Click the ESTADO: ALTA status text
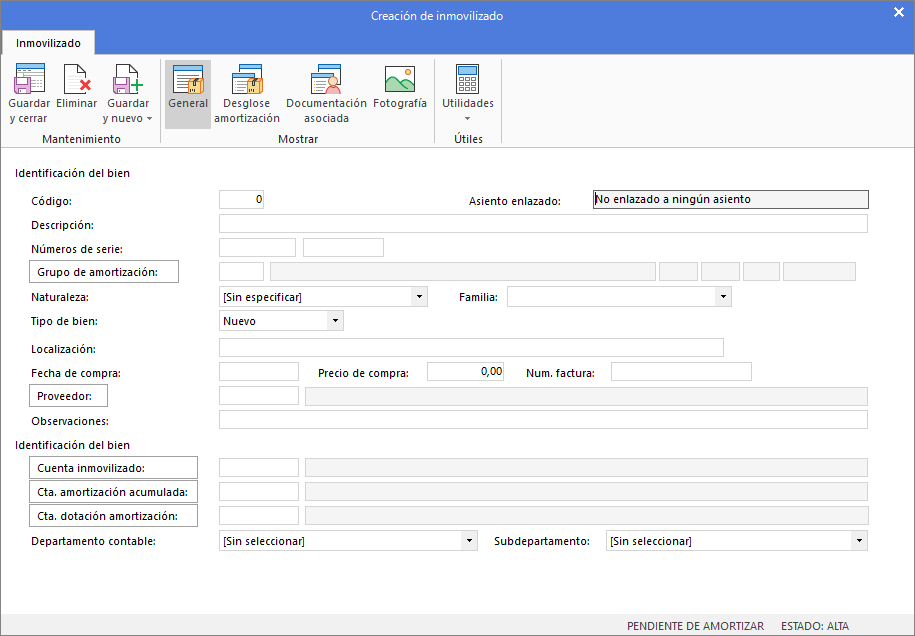The height and width of the screenshot is (636, 915). (815, 625)
